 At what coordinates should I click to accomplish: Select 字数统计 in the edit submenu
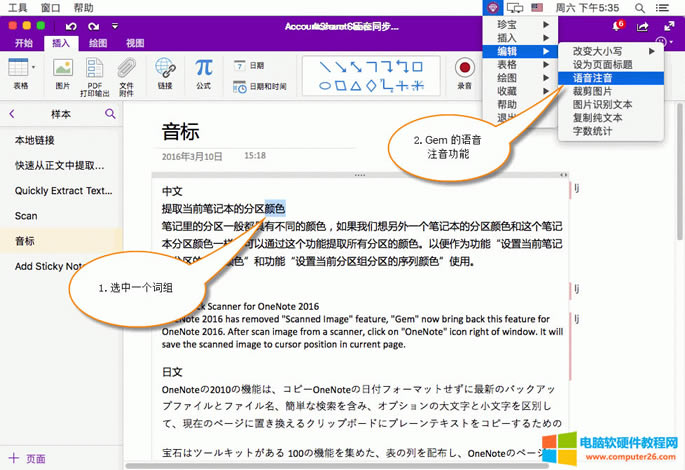593,130
